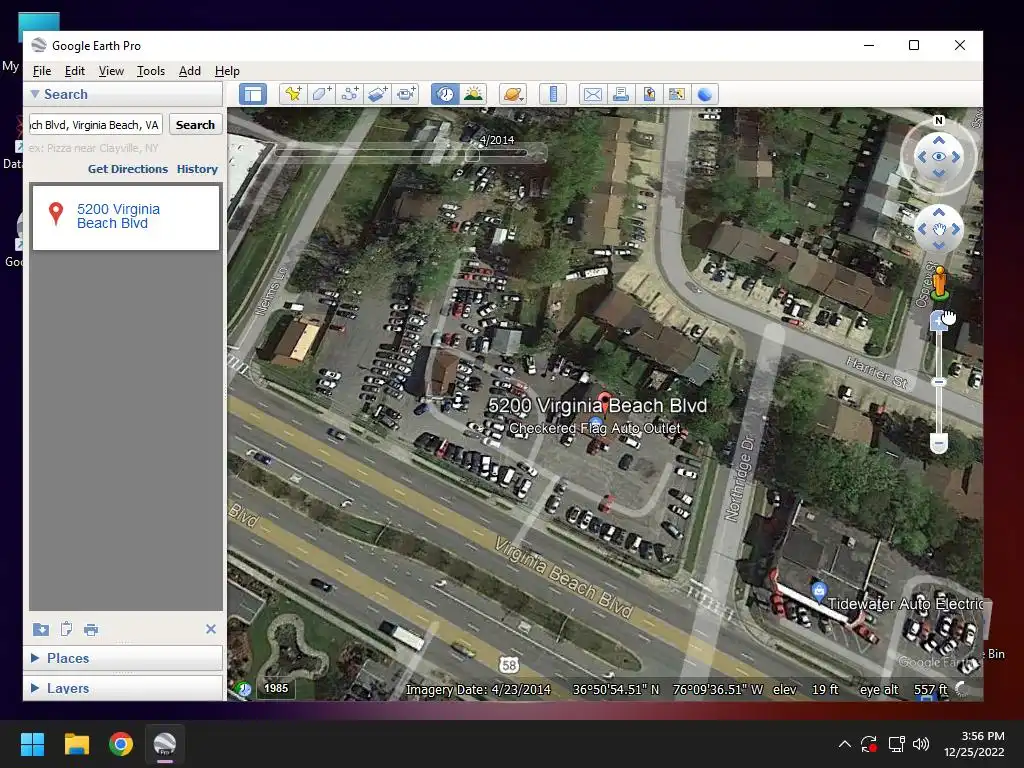
Task: Open search History link
Action: coord(197,168)
